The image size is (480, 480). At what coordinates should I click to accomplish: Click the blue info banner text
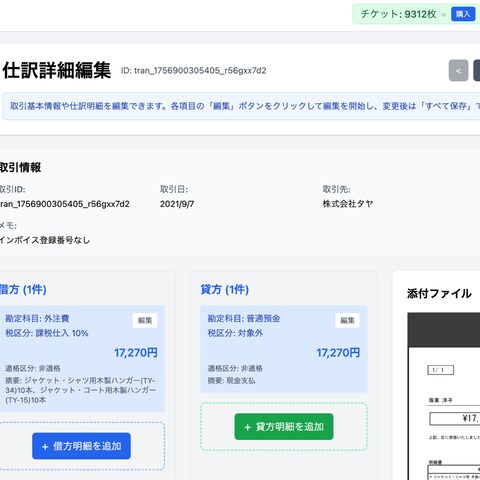point(245,106)
